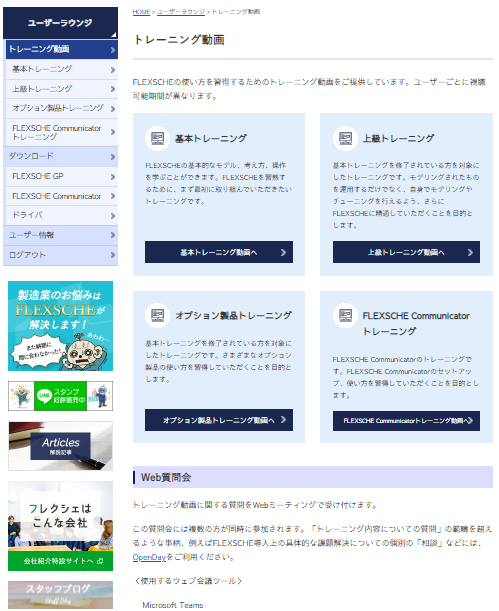This screenshot has height=611, width=499.
Task: Open FLEXSCHE Communicatorトレーニング動画へ button
Action: click(x=406, y=420)
